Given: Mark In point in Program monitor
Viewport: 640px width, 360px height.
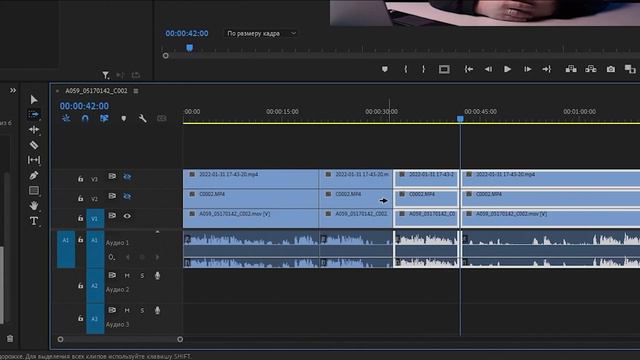Looking at the screenshot, I should pos(405,69).
